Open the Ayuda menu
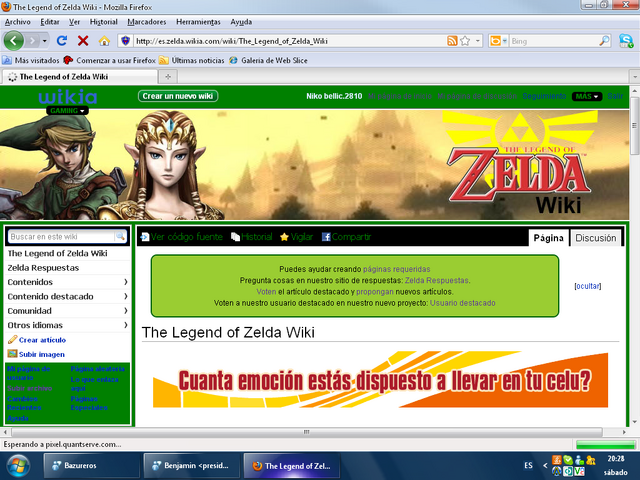 (x=241, y=22)
